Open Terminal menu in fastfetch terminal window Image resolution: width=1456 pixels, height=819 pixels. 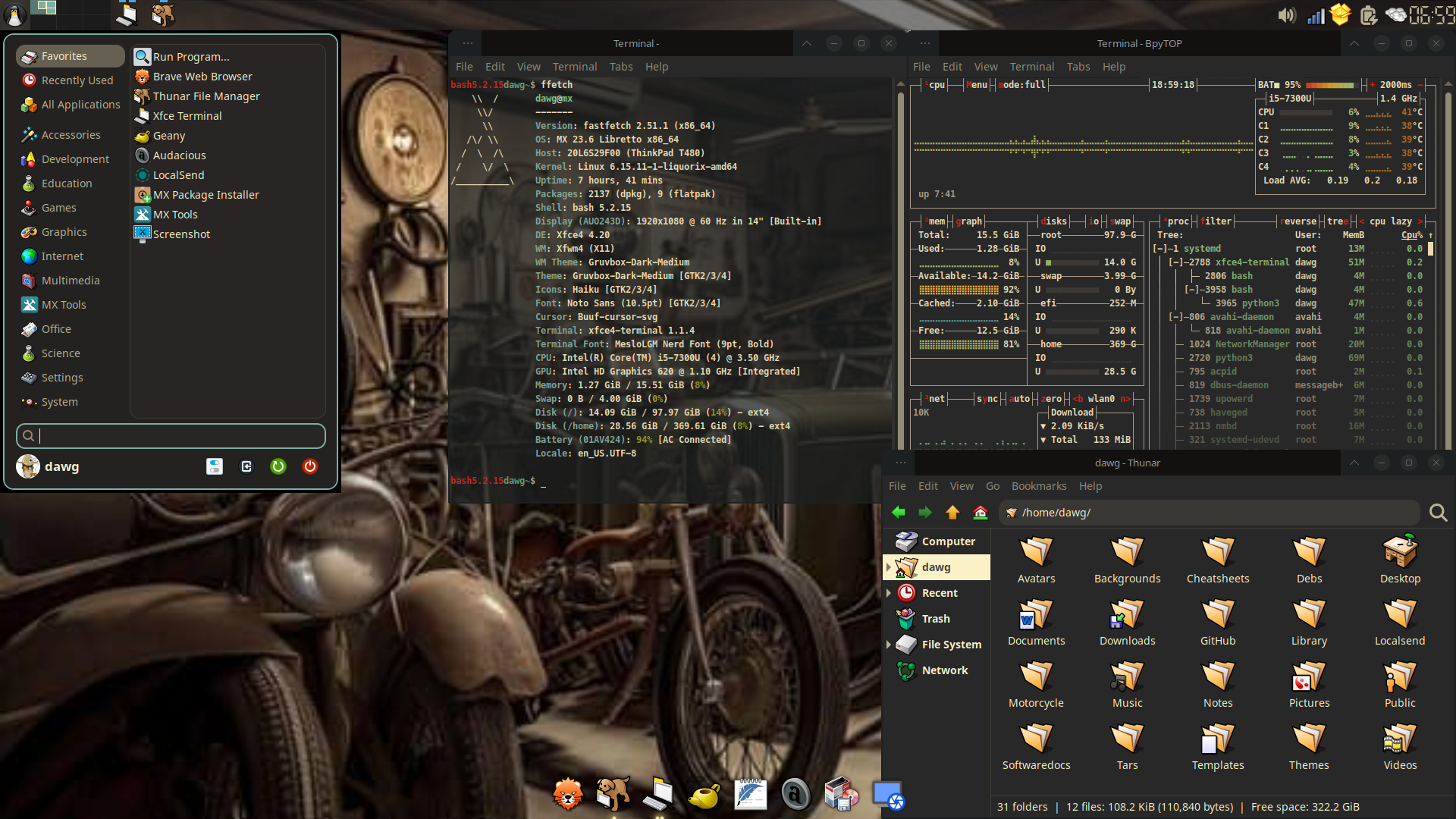[574, 67]
